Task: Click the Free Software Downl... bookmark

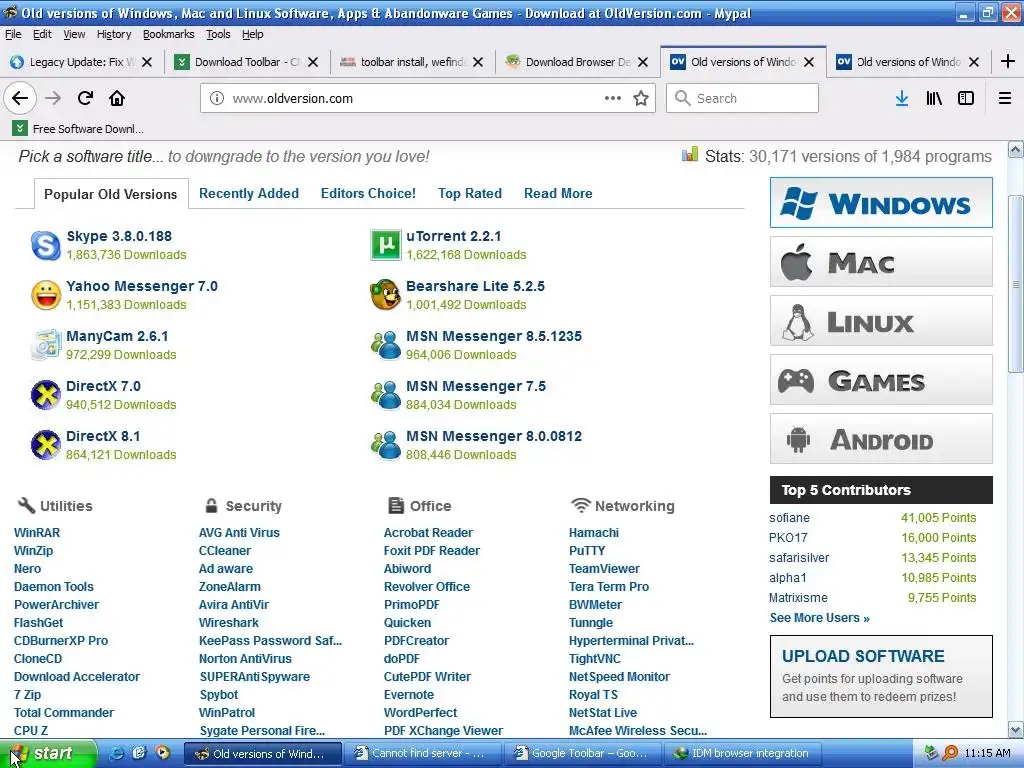Action: click(x=78, y=129)
